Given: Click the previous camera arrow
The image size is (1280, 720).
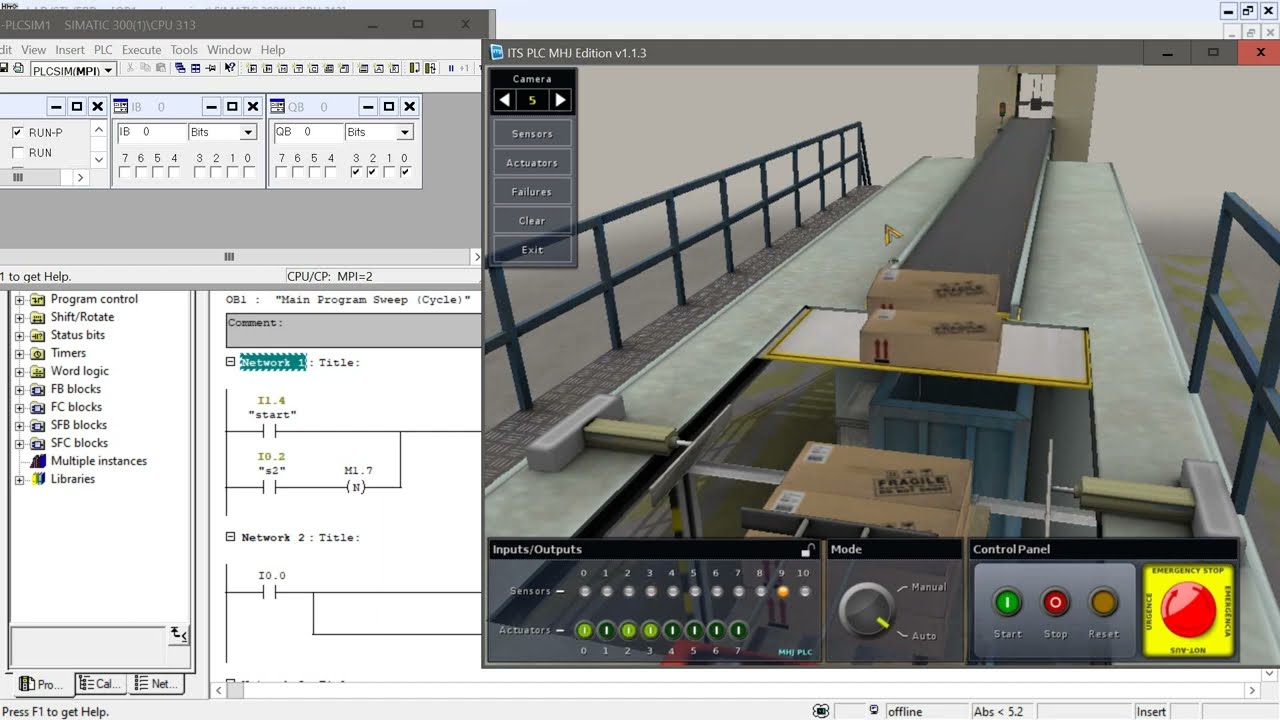Looking at the screenshot, I should tap(505, 100).
